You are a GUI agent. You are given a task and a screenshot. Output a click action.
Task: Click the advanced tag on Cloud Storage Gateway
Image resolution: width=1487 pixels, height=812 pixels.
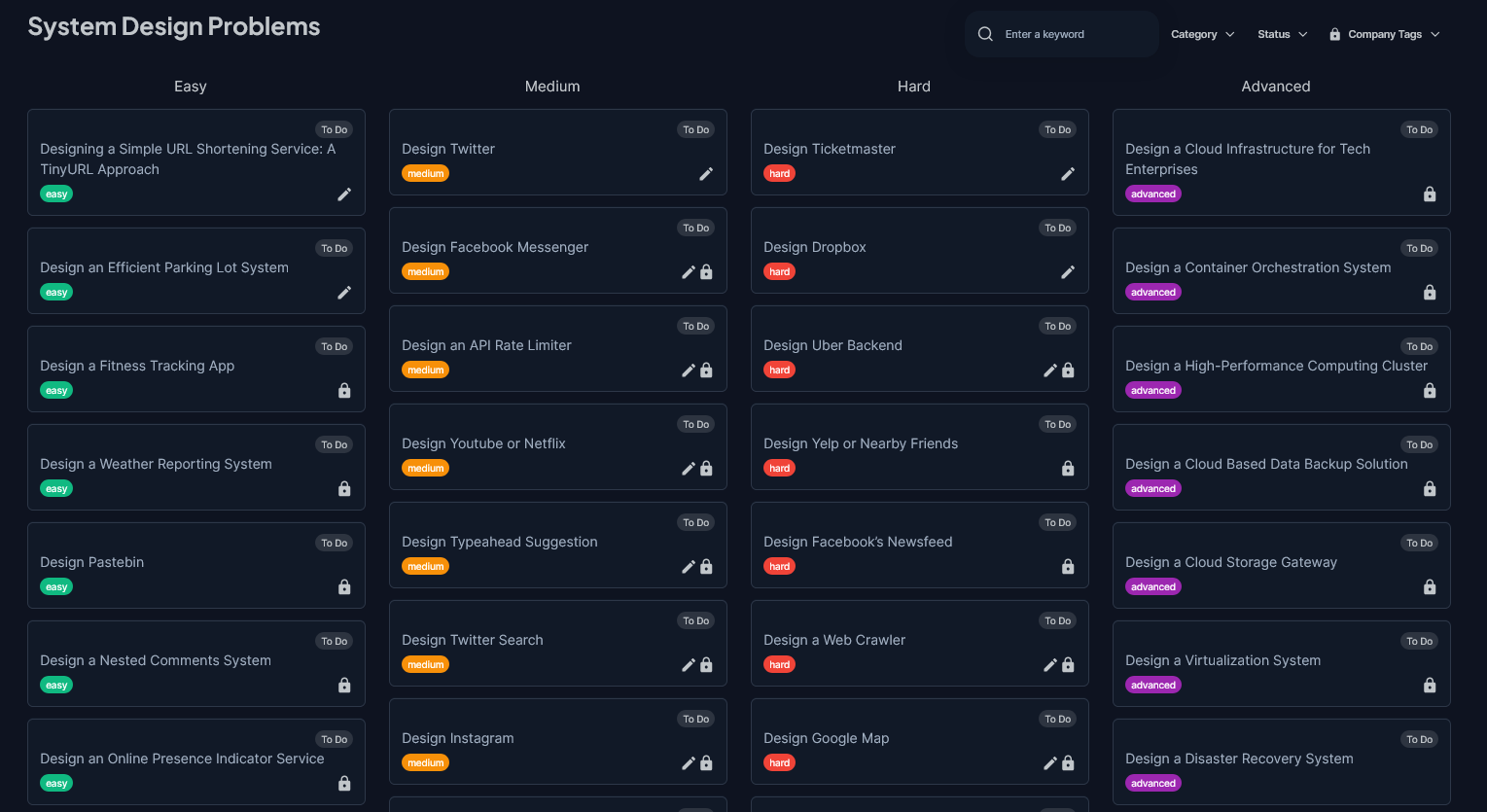(1153, 587)
